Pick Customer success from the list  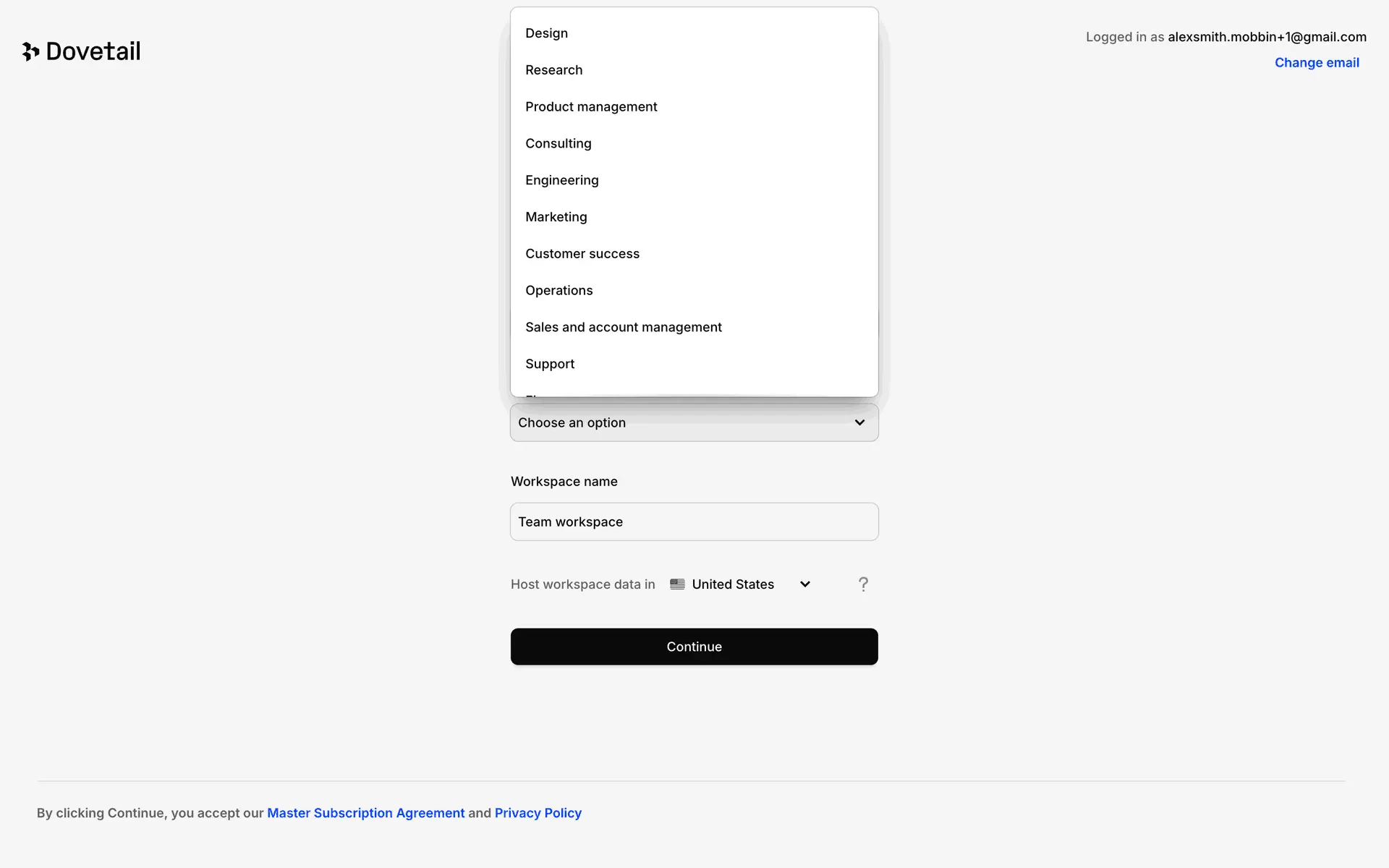coord(582,254)
